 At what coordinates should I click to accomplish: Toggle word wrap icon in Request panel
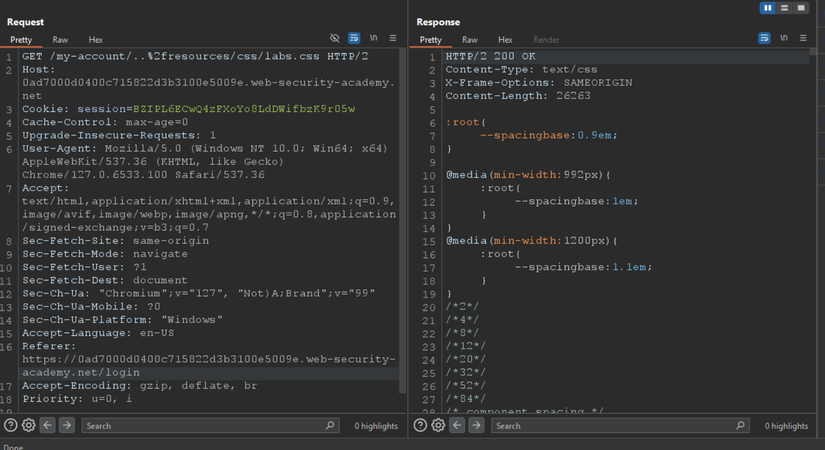coord(354,38)
